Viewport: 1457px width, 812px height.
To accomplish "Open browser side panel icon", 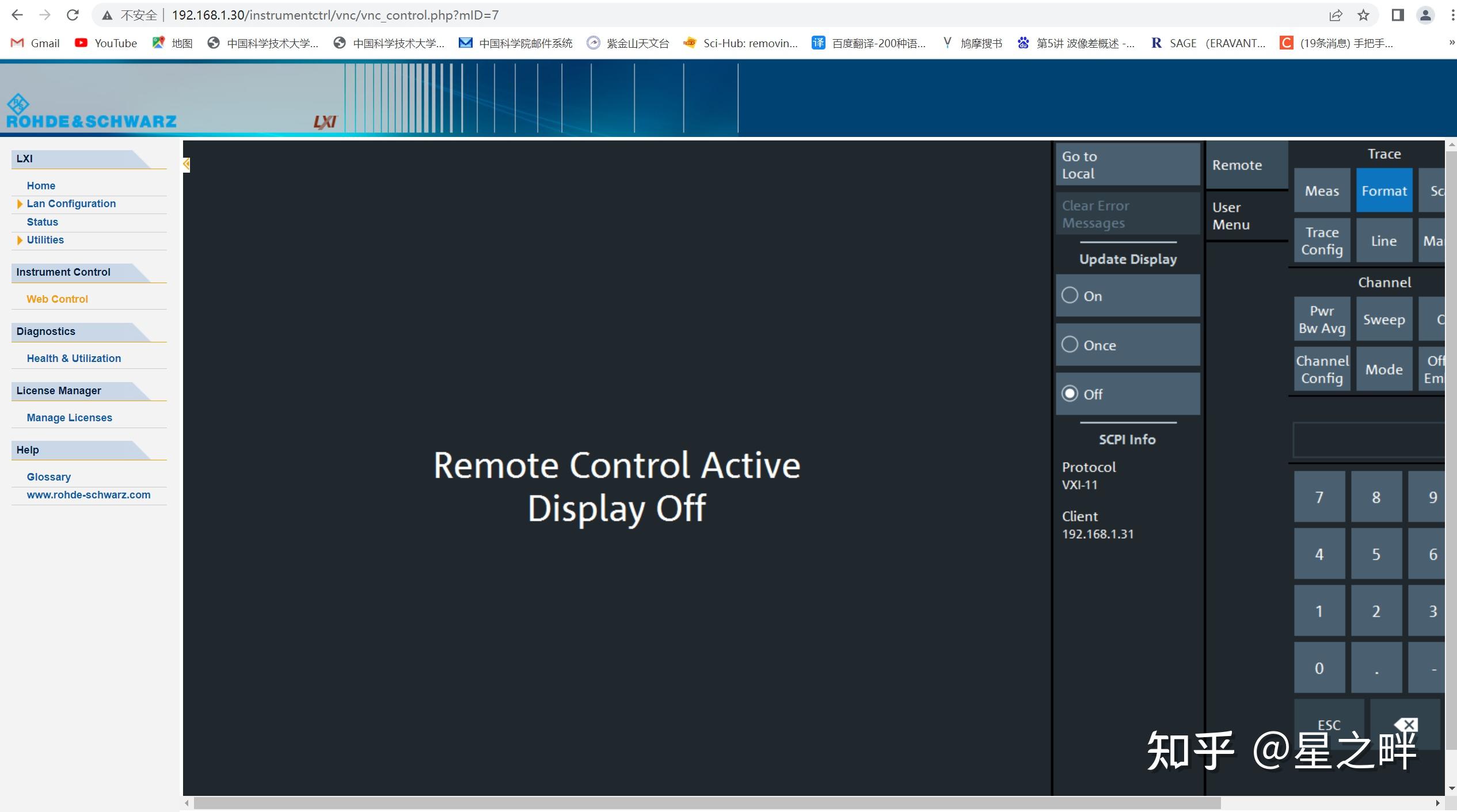I will (x=1398, y=15).
